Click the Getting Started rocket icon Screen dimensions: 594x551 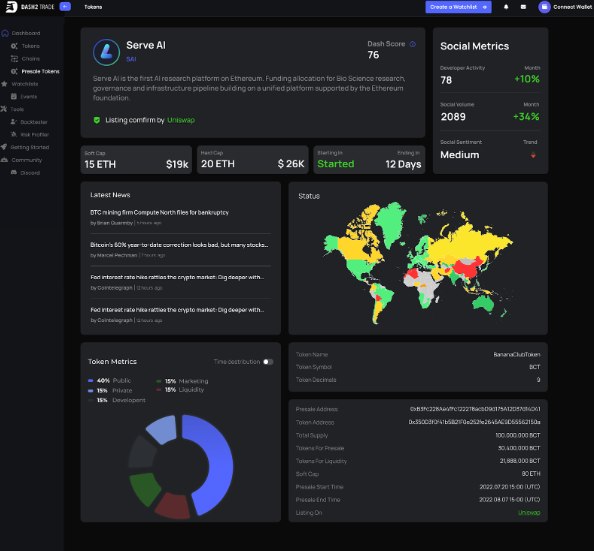pyautogui.click(x=4, y=147)
